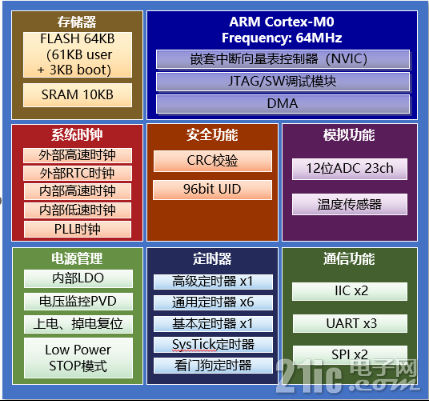Click the 外部RTC时钟 box
The image size is (429, 401).
click(77, 173)
